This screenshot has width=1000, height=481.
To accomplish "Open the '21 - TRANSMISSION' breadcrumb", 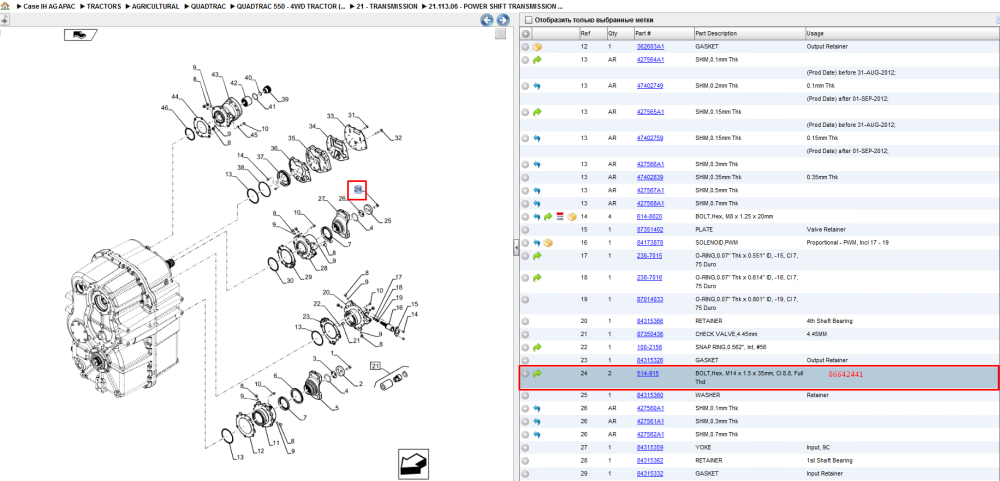I will coord(387,6).
